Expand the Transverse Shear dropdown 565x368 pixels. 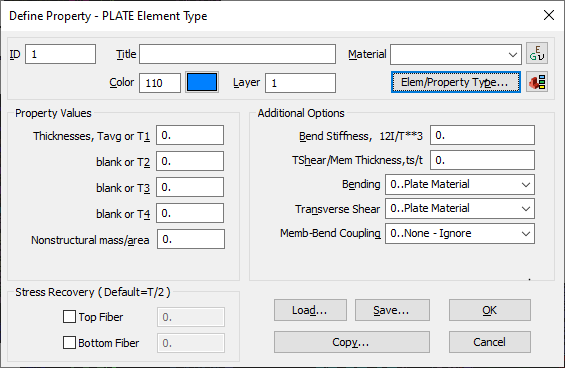460,208
